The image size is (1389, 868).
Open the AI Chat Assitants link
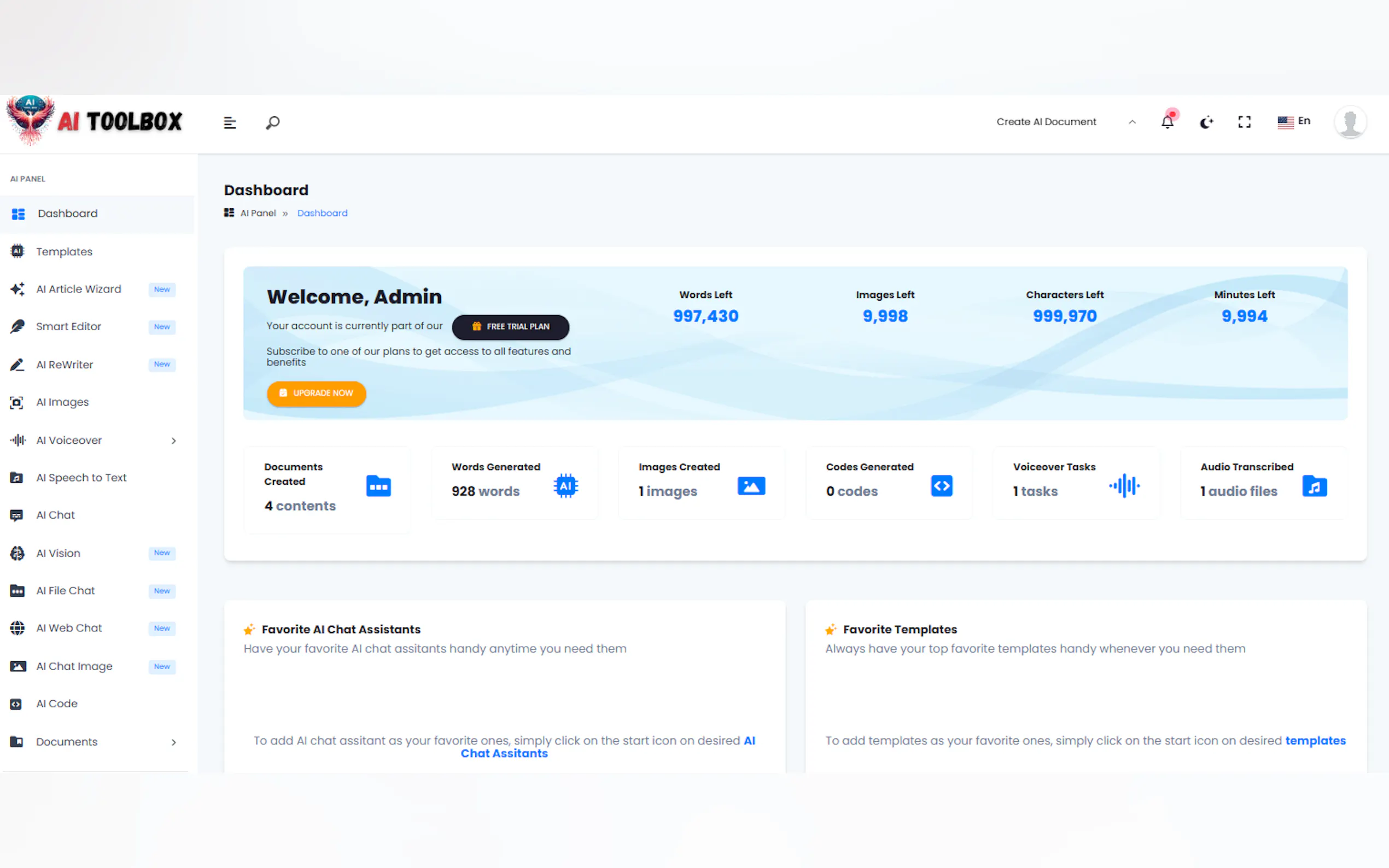coord(504,753)
